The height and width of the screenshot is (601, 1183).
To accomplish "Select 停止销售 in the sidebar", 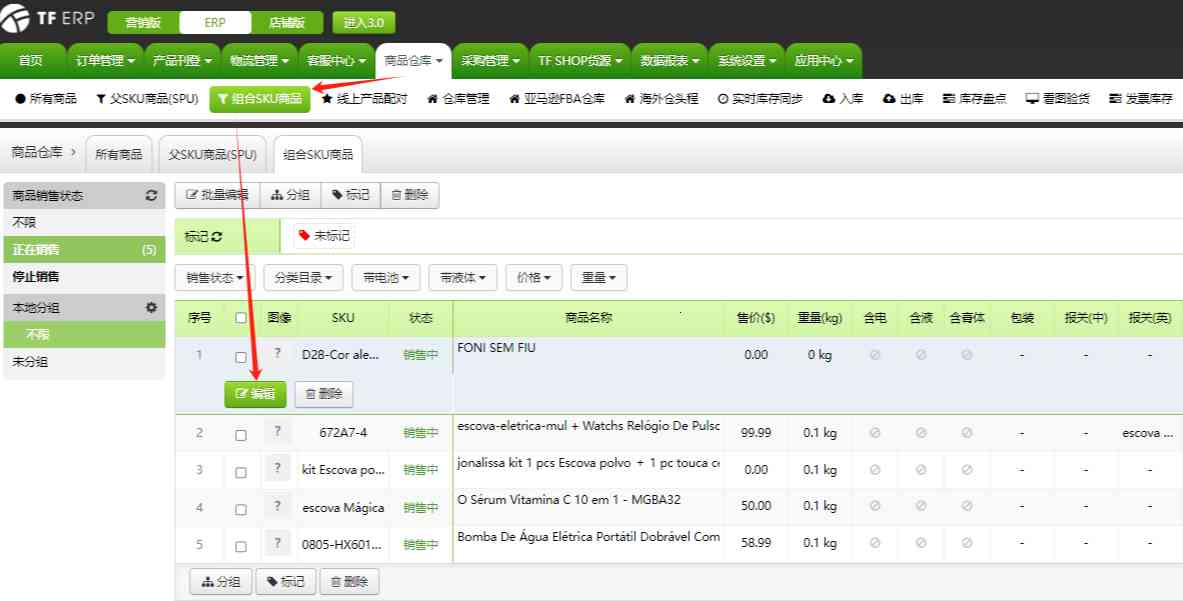I will (36, 276).
